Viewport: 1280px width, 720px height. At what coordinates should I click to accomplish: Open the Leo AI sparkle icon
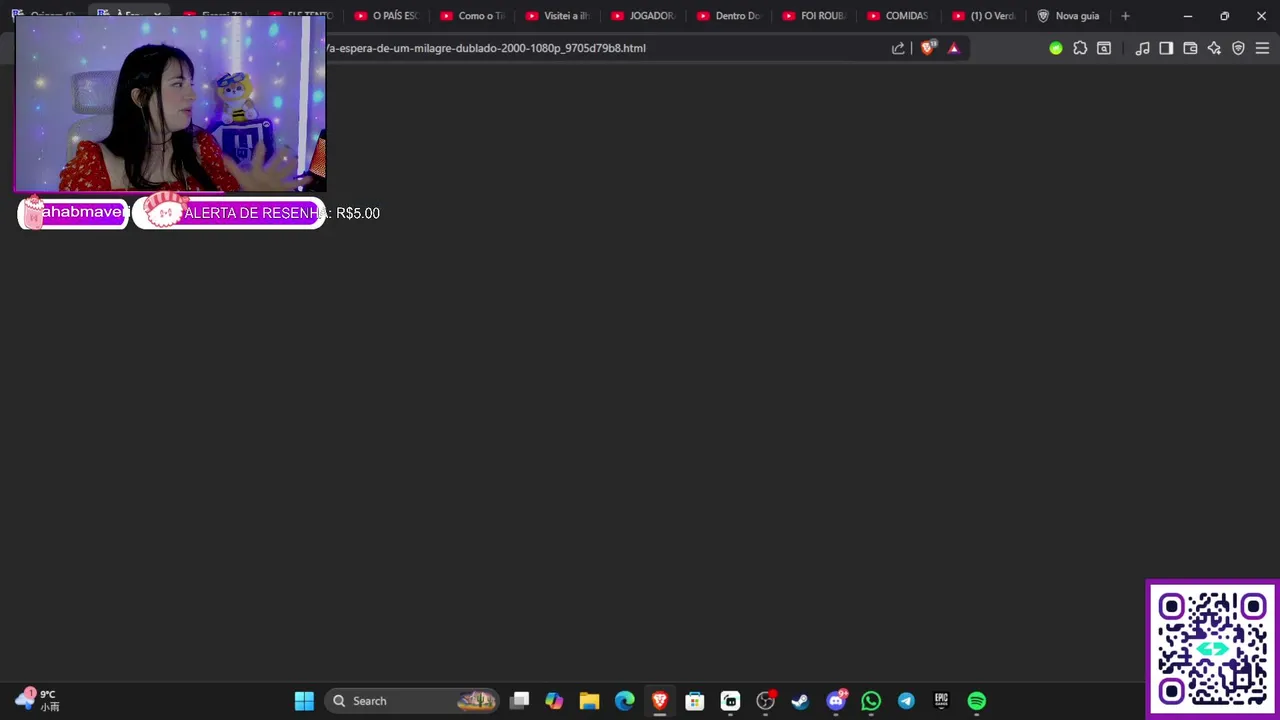click(x=1214, y=48)
